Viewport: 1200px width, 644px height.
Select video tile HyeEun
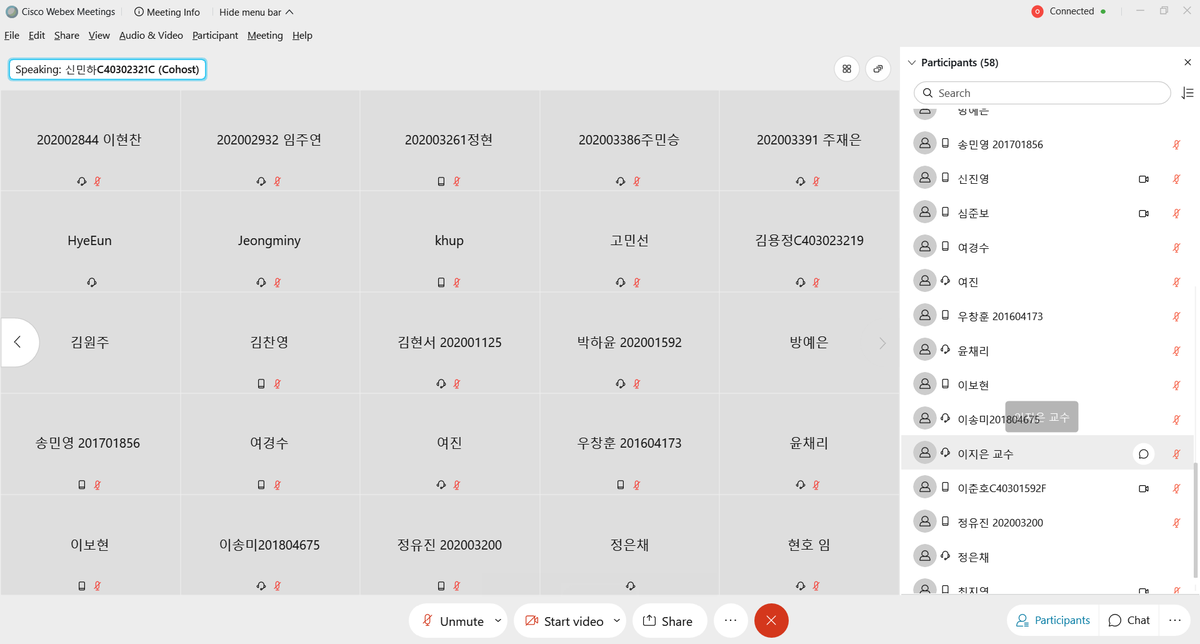coord(90,242)
